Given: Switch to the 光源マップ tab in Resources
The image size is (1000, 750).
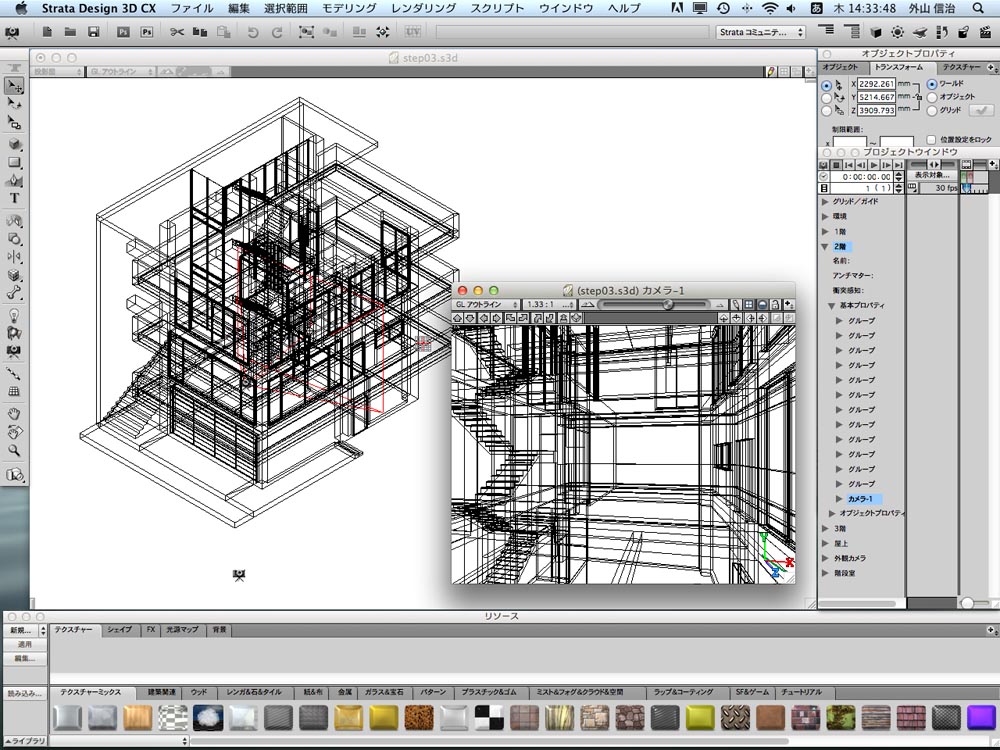Looking at the screenshot, I should (182, 629).
